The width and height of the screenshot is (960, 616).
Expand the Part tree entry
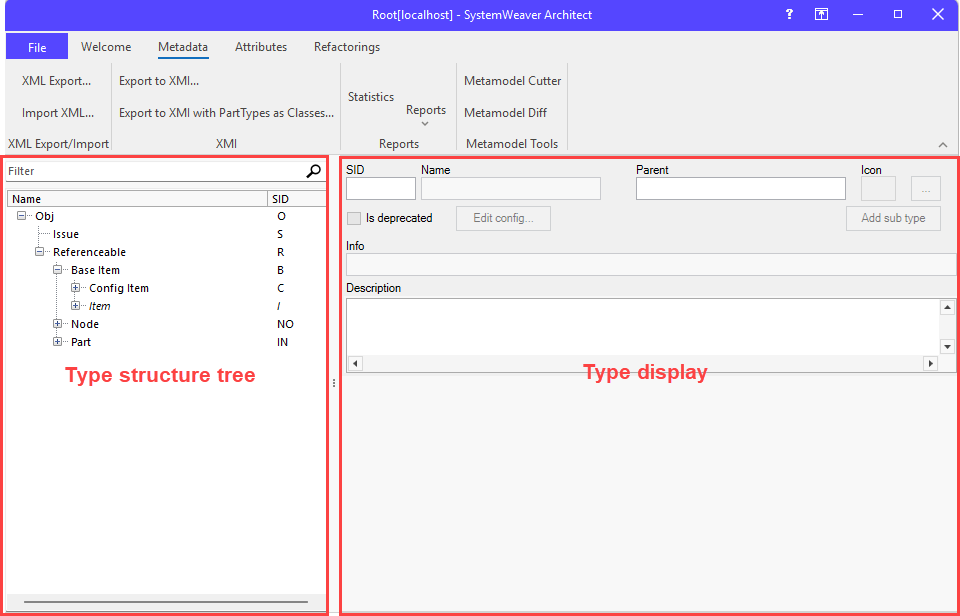coord(58,342)
